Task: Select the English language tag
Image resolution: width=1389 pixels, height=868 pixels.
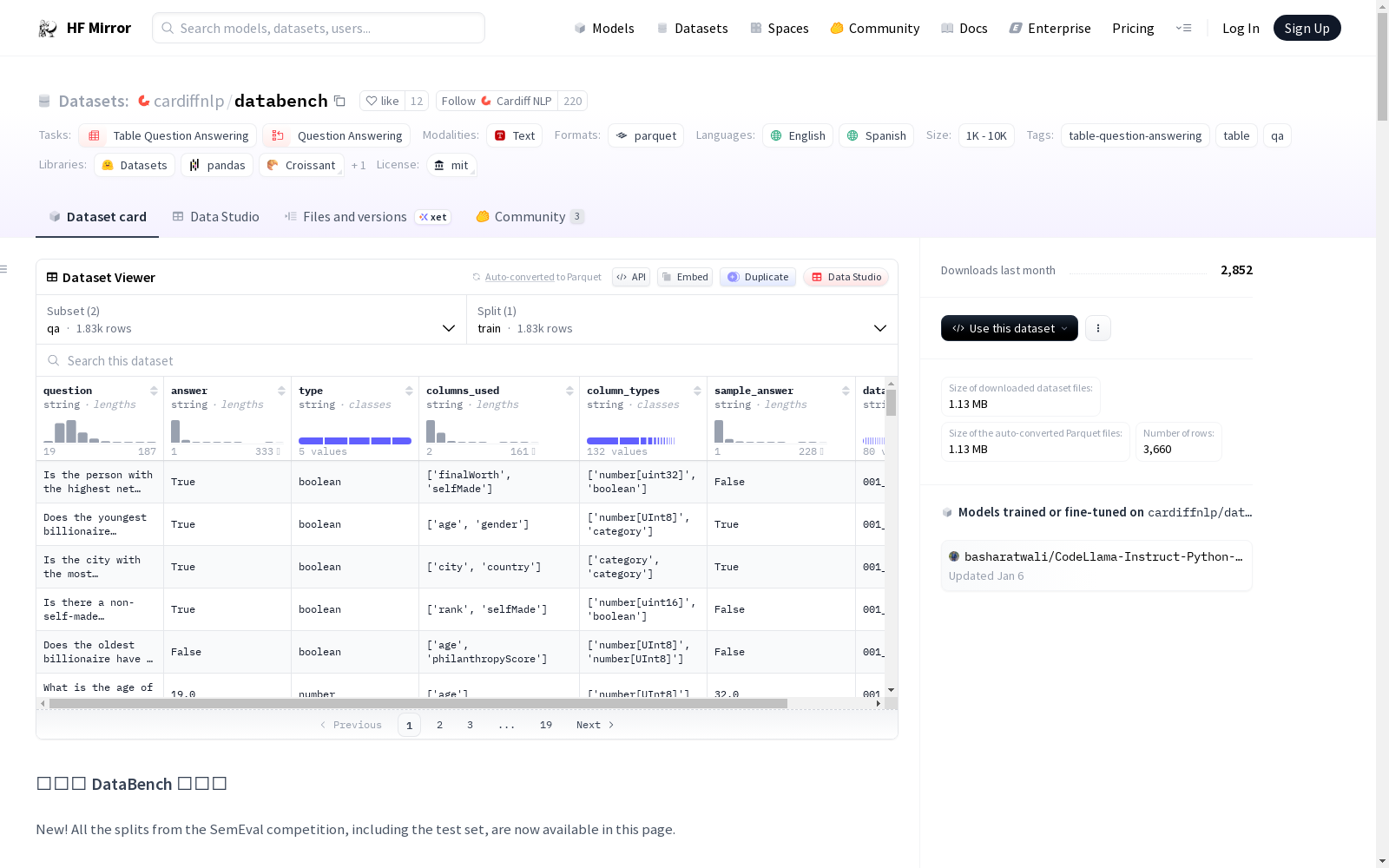Action: pyautogui.click(x=798, y=136)
